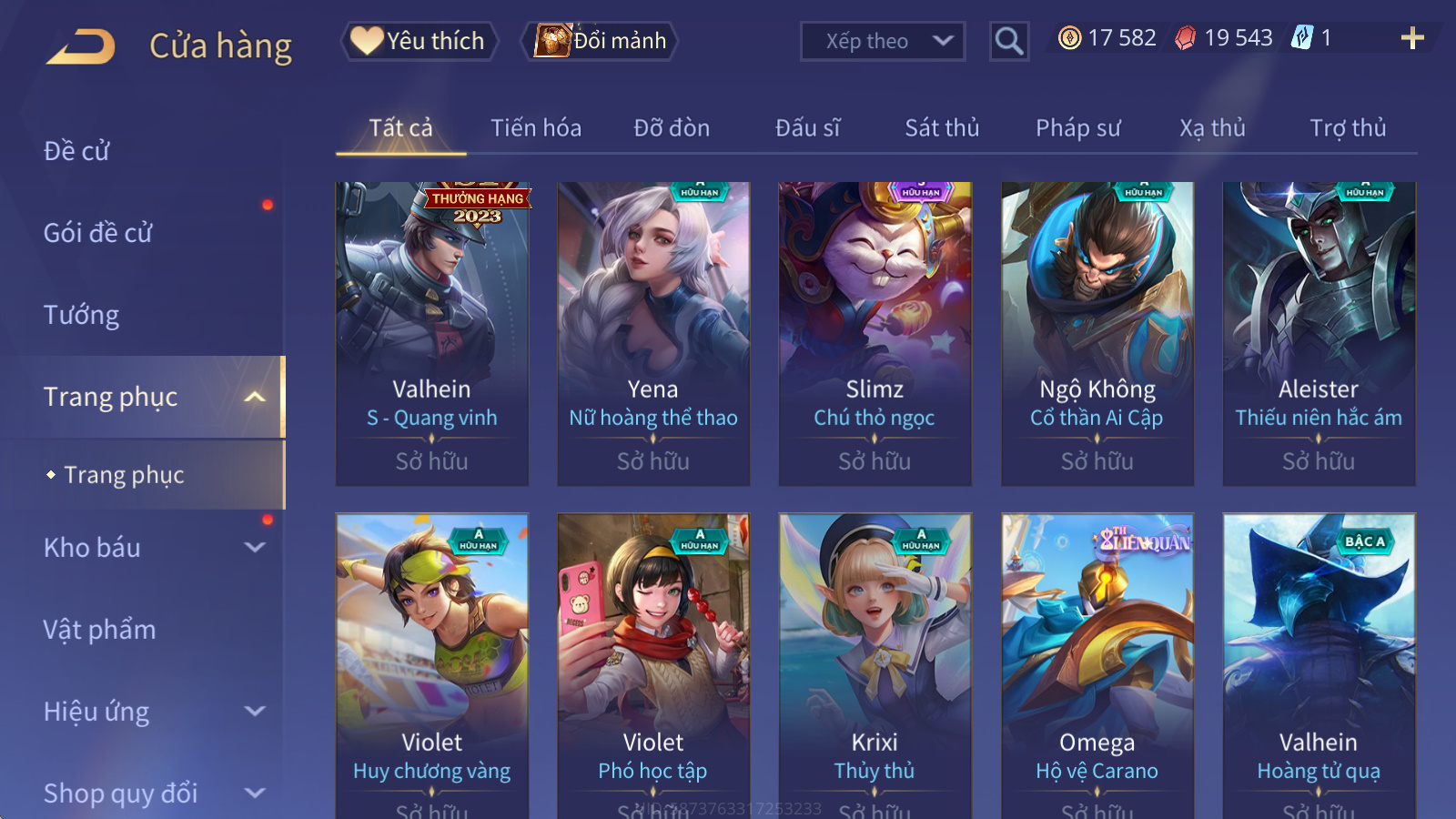Expand the Hiệu ứng sidebar section
Viewport: 1456px width, 819px height.
point(255,712)
